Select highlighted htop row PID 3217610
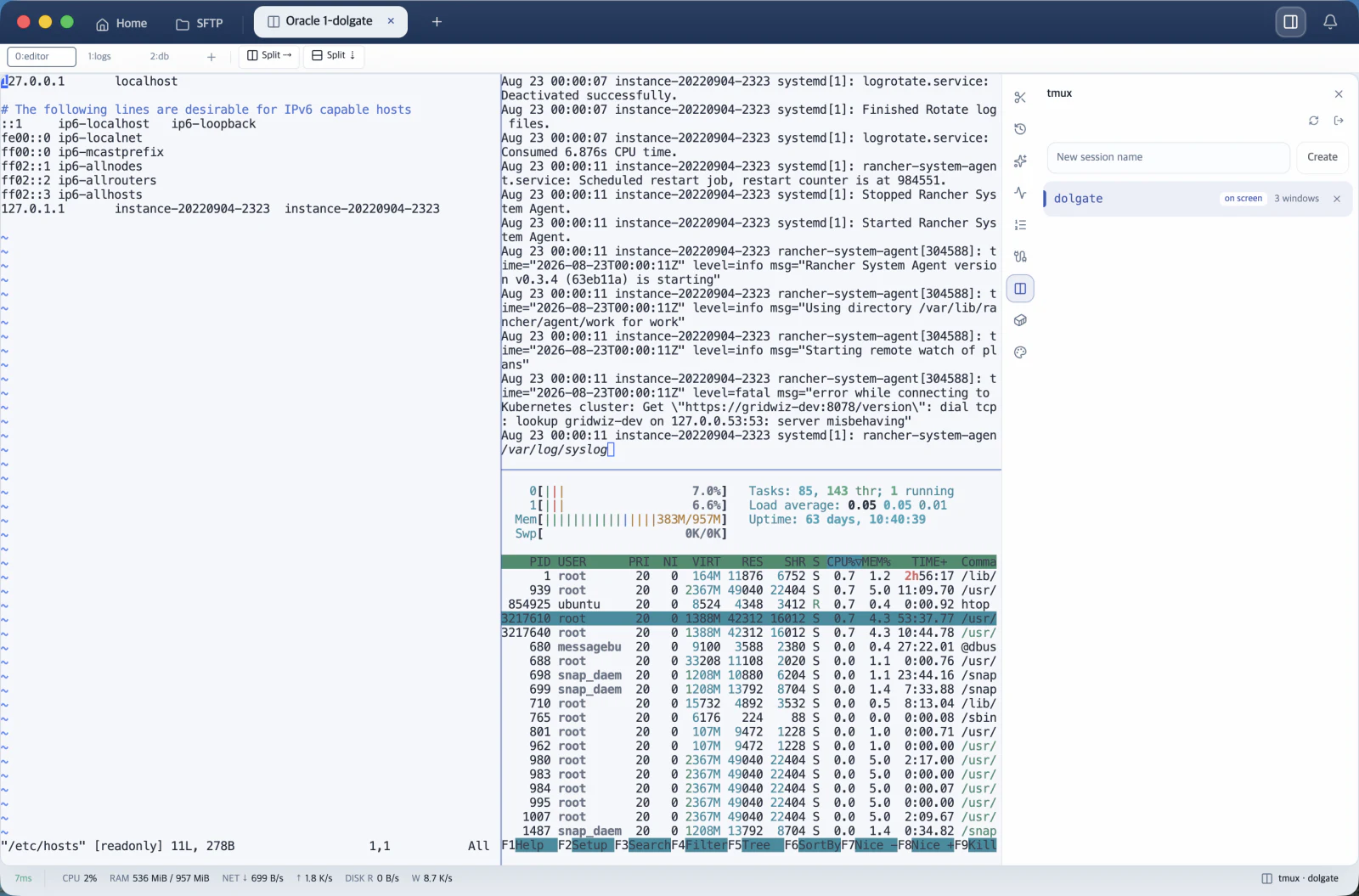The height and width of the screenshot is (896, 1359). tap(748, 619)
